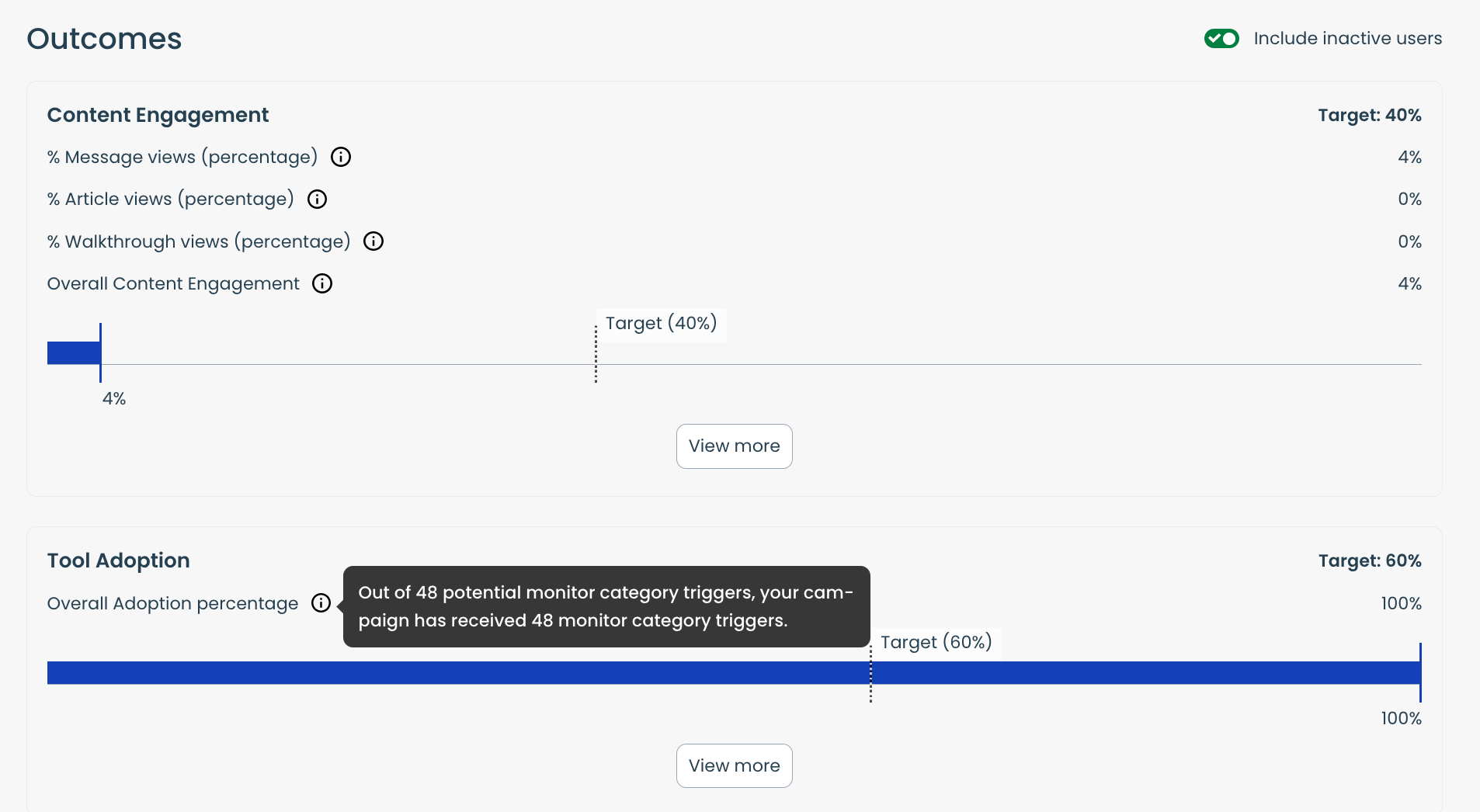Click info icon next to Article views
This screenshot has width=1480, height=812.
click(x=317, y=200)
